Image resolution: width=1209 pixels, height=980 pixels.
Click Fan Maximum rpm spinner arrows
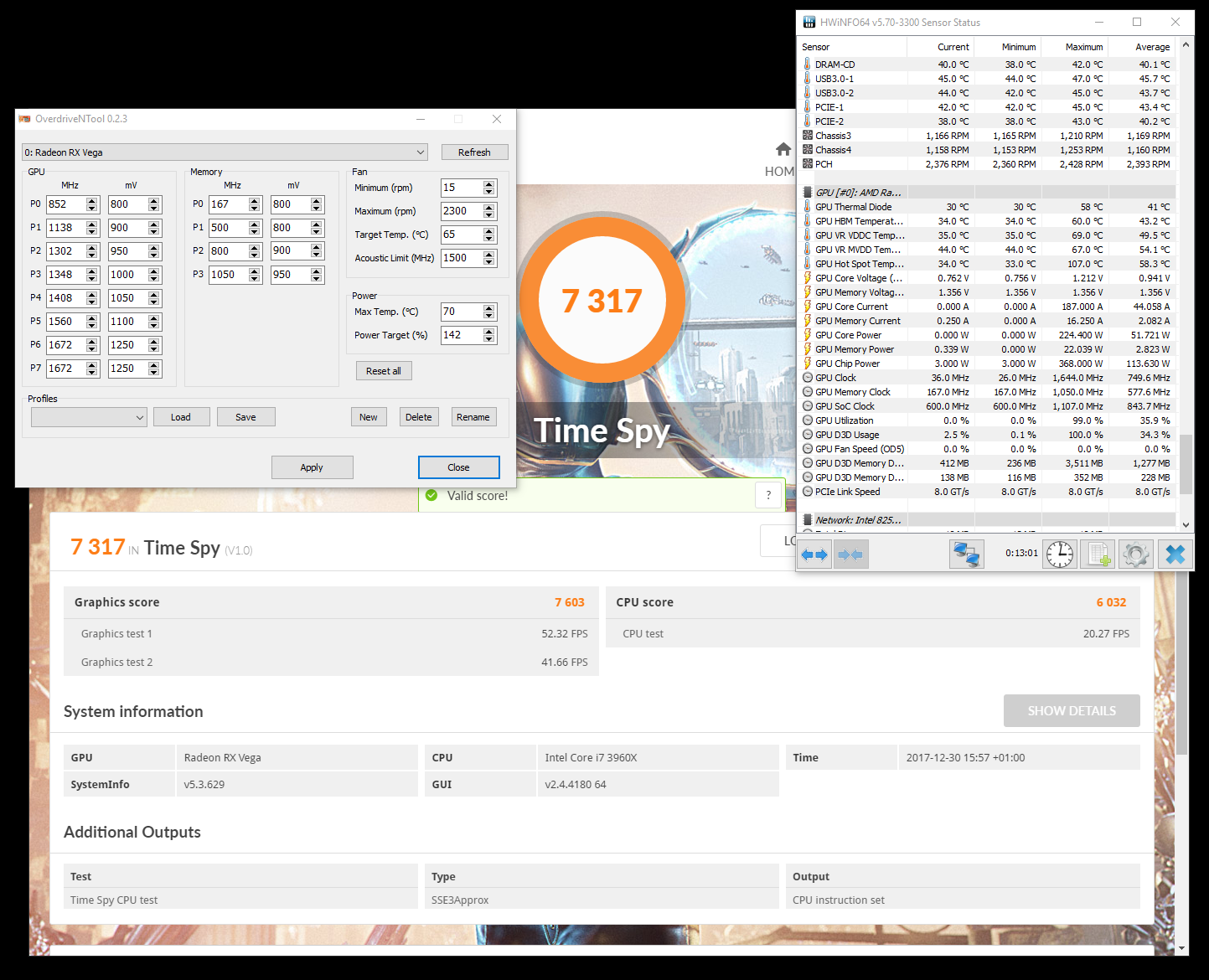(489, 211)
